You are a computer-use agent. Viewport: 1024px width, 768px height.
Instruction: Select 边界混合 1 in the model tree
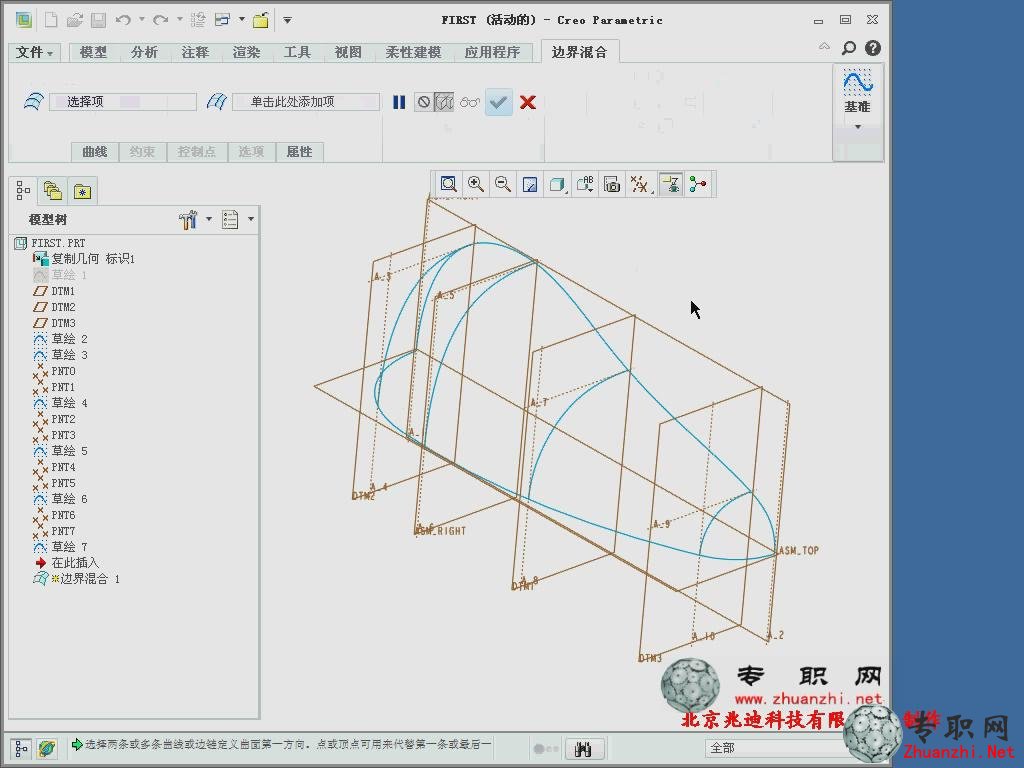tap(76, 579)
